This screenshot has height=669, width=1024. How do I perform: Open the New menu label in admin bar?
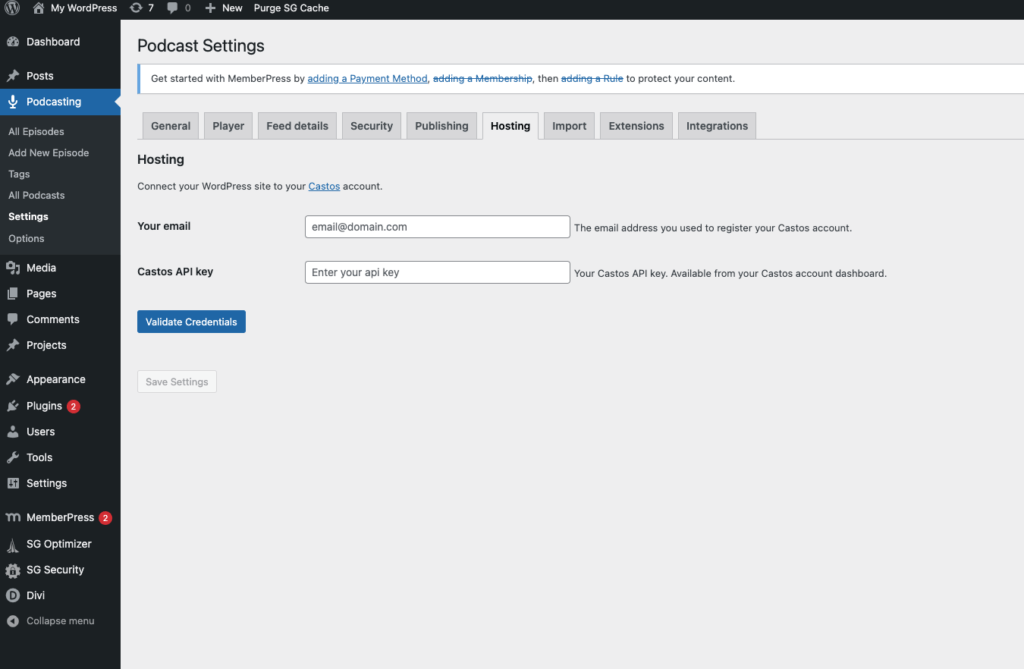232,8
